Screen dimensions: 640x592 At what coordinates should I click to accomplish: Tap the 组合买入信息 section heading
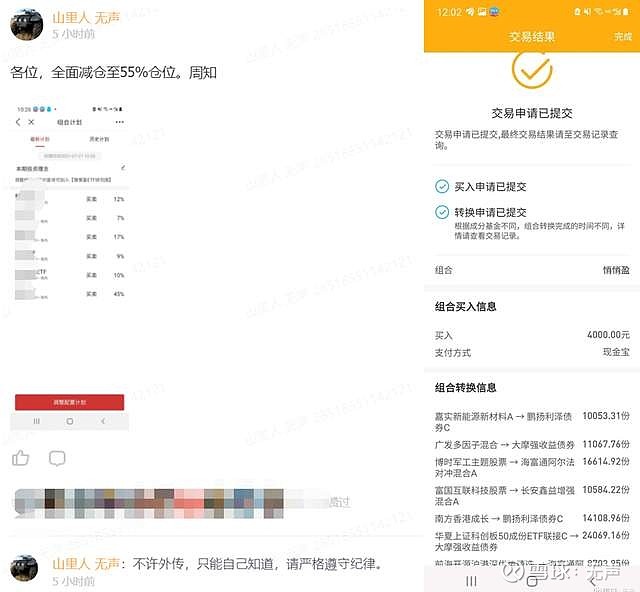pyautogui.click(x=465, y=307)
